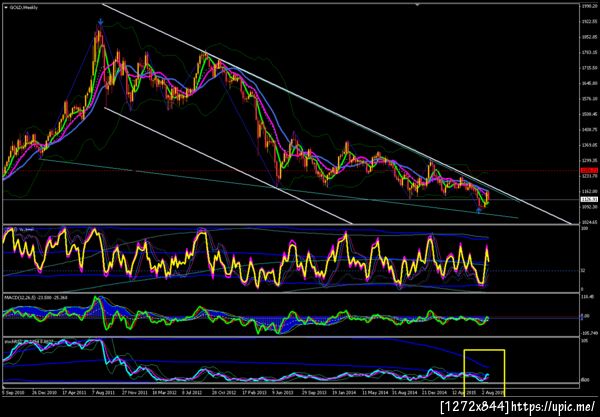Click the 1162.00 value on the price scale
The image size is (600, 417).
pos(589,191)
